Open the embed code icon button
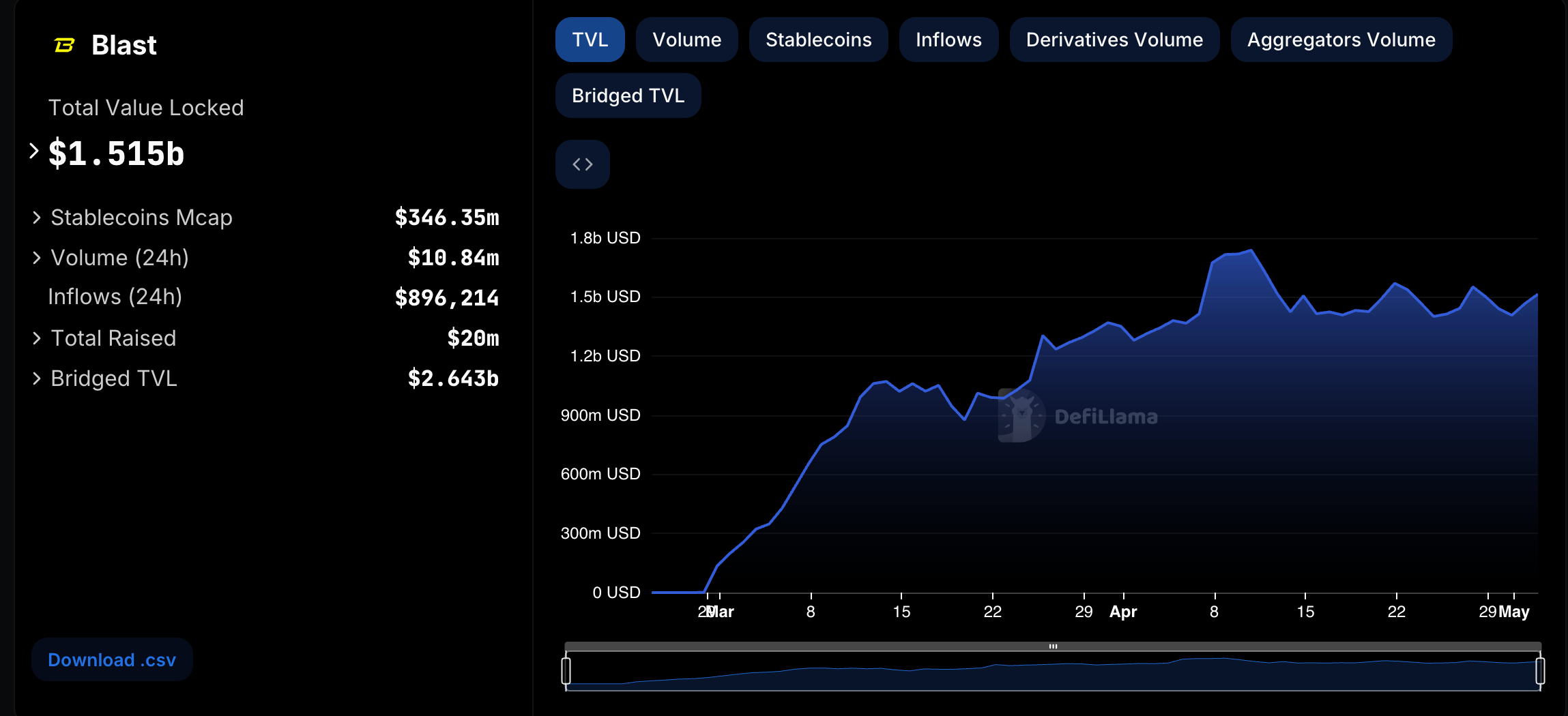Viewport: 1568px width, 716px height. (583, 164)
